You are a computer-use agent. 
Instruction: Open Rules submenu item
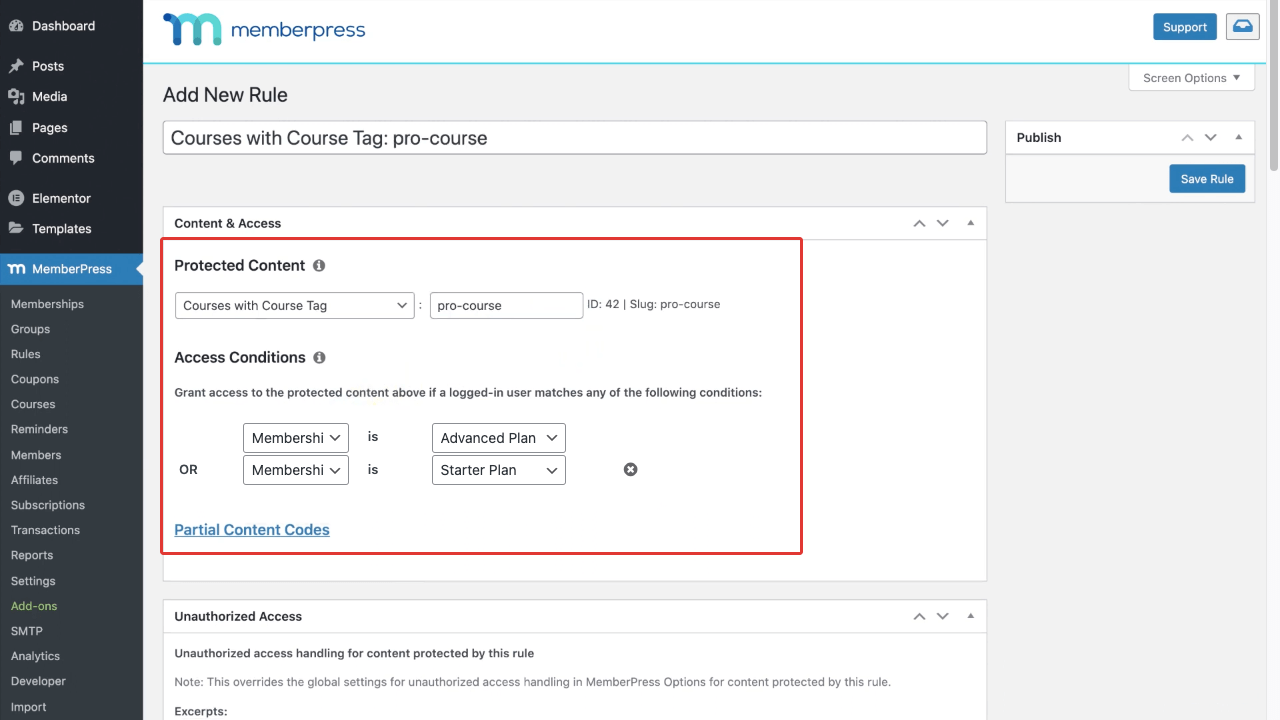26,354
